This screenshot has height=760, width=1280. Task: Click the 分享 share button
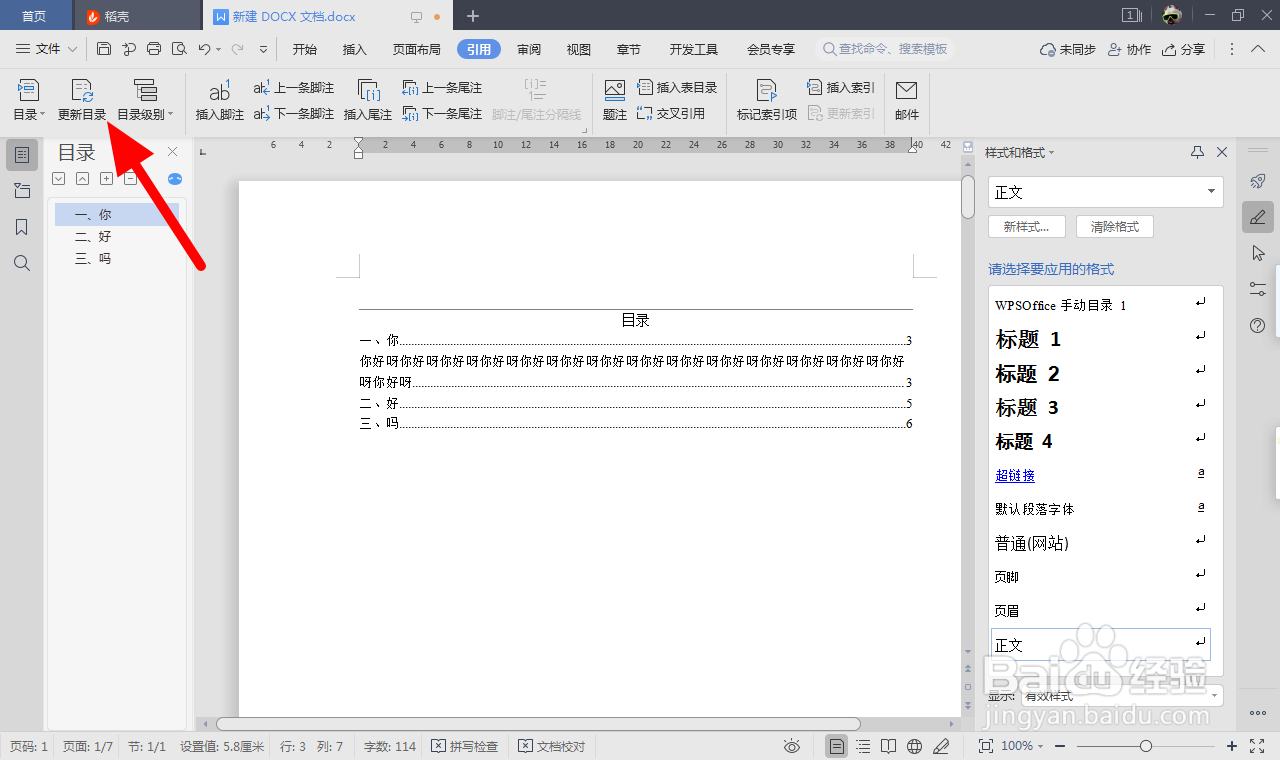(x=1183, y=49)
